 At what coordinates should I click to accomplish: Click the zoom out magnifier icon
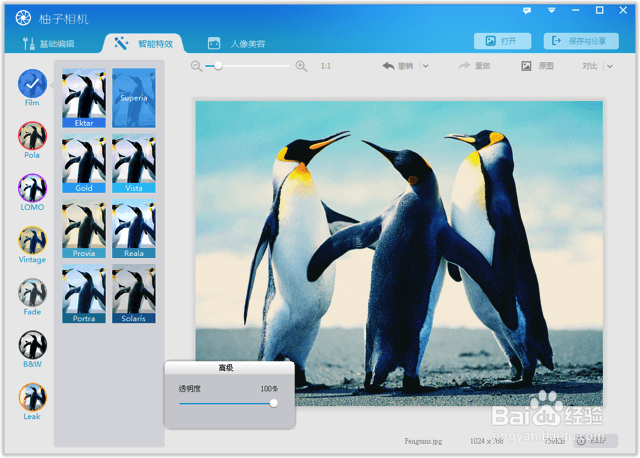[196, 66]
